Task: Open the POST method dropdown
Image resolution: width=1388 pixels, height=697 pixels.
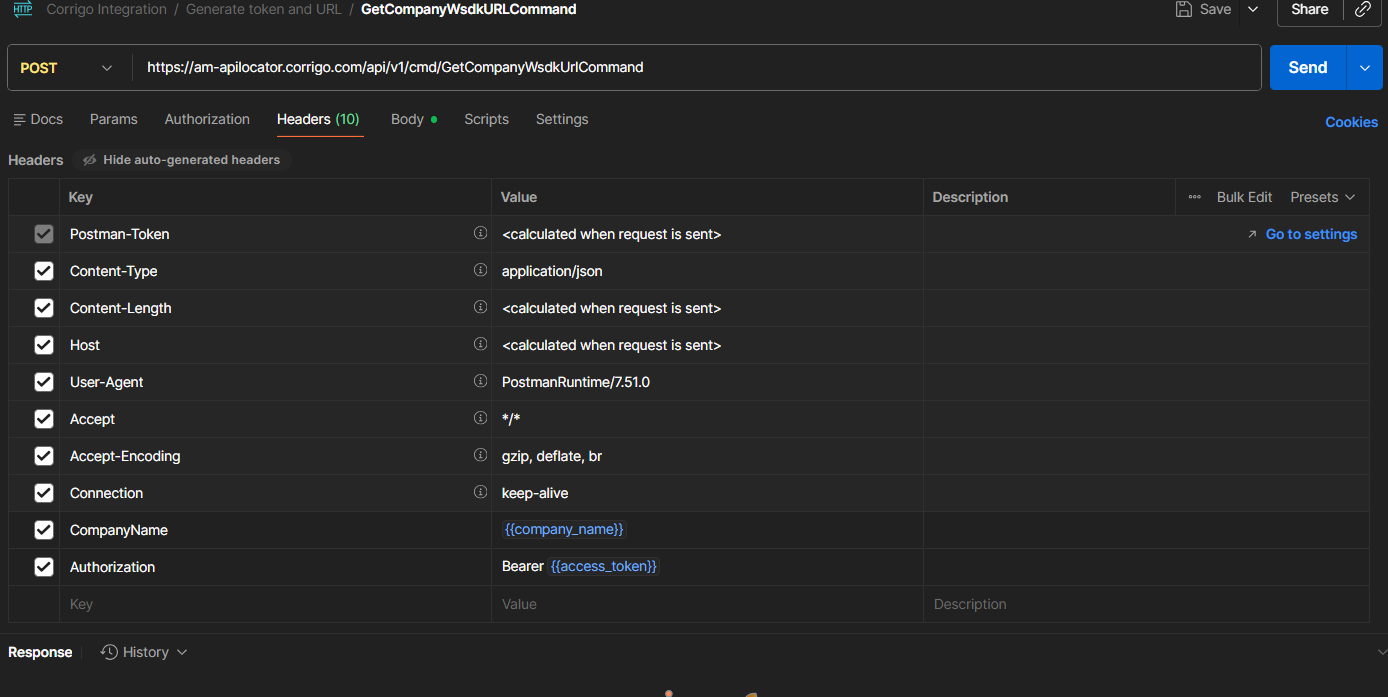Action: pyautogui.click(x=67, y=68)
